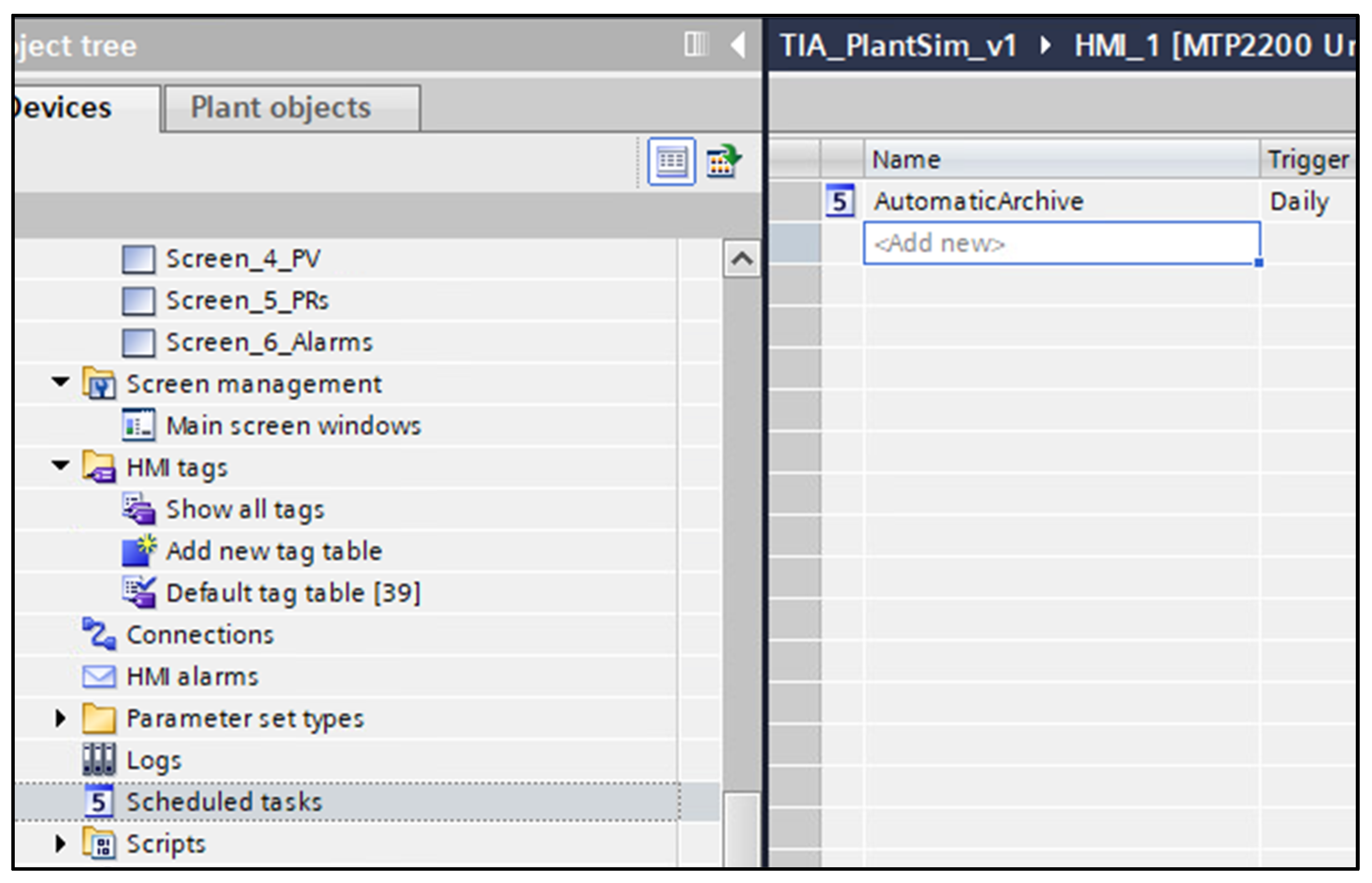
Task: Expand the Parameter set types folder
Action: [60, 719]
